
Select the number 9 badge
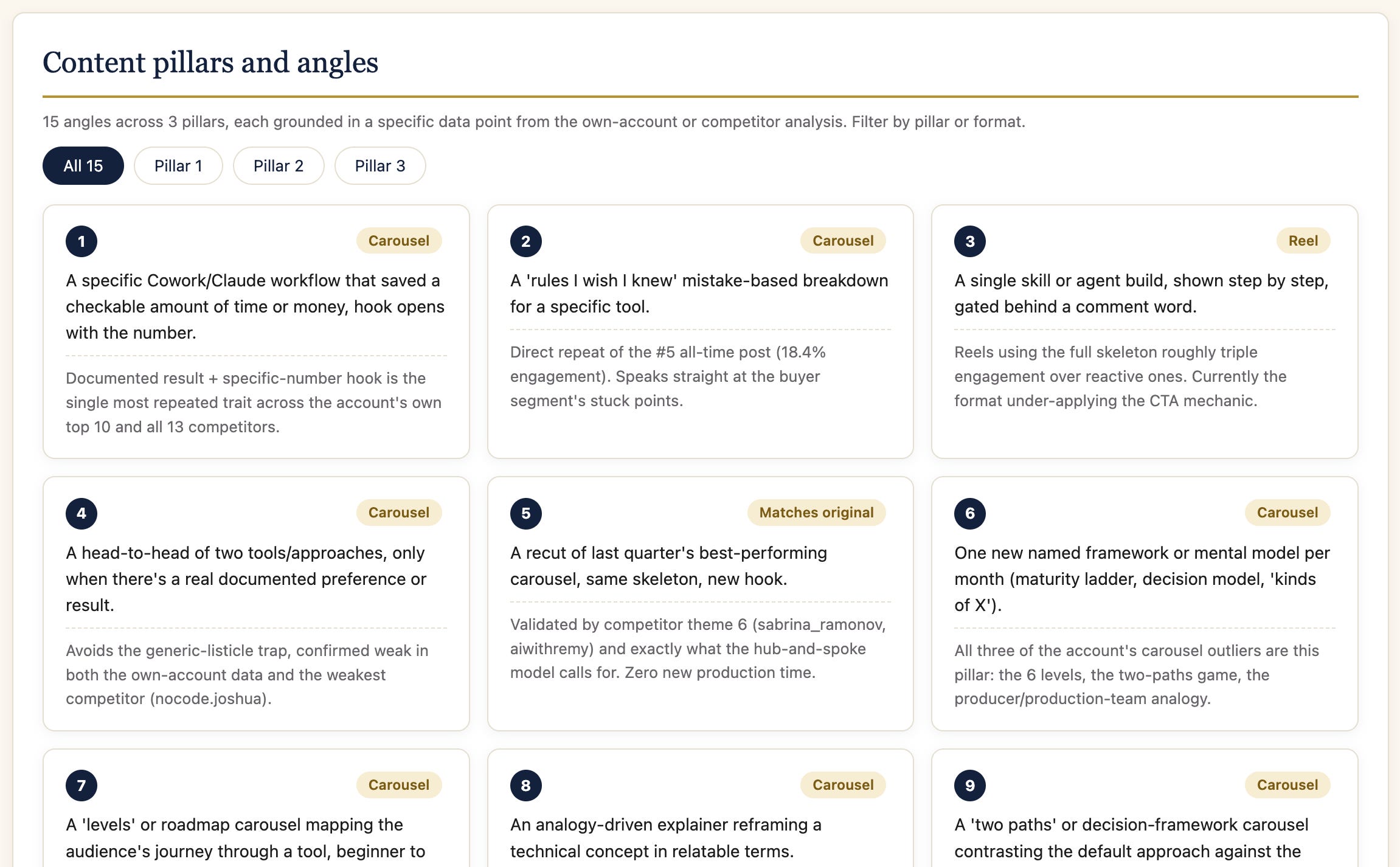[x=970, y=786]
